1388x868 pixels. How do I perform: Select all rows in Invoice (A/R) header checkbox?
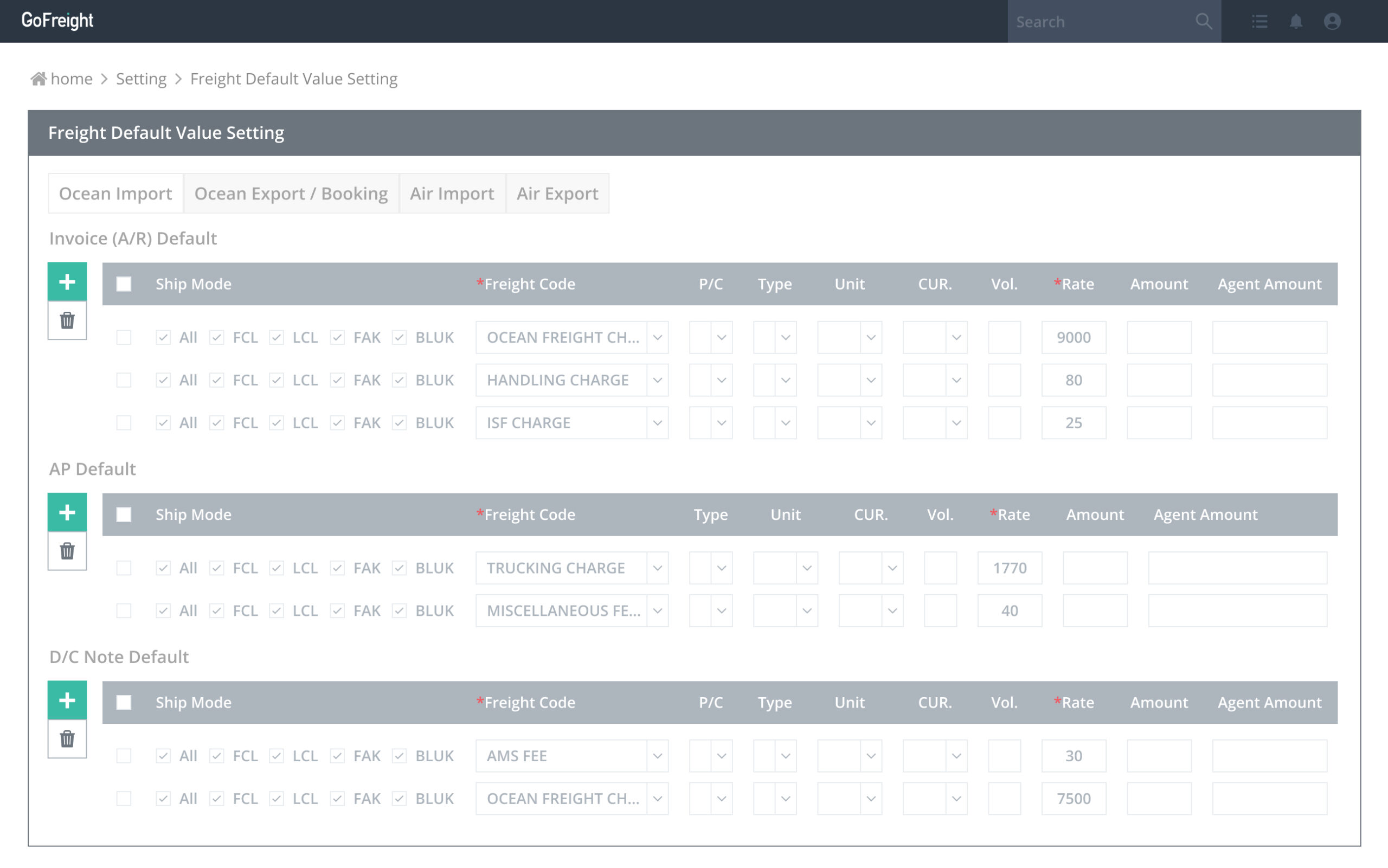[124, 284]
